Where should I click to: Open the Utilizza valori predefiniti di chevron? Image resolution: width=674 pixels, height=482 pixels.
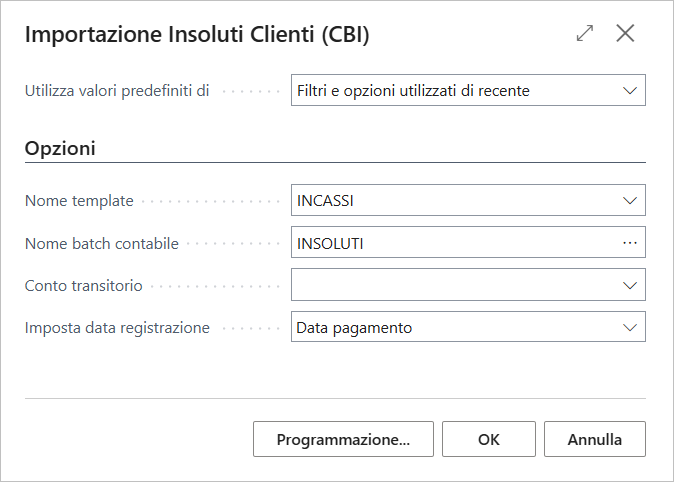point(630,91)
